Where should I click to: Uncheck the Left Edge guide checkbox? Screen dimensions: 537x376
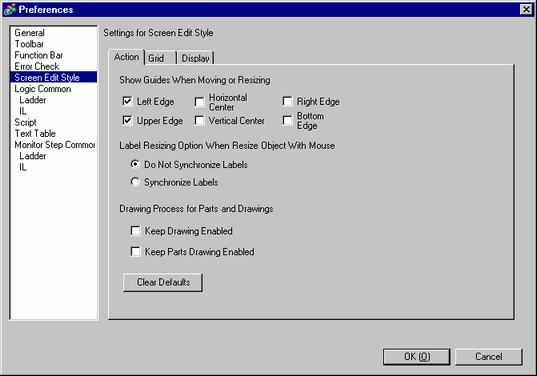pyautogui.click(x=127, y=101)
